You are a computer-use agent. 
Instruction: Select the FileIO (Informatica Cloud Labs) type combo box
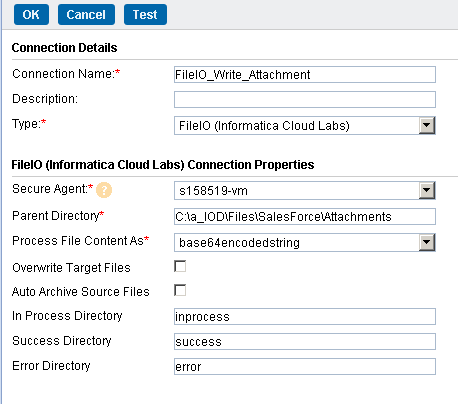305,126
